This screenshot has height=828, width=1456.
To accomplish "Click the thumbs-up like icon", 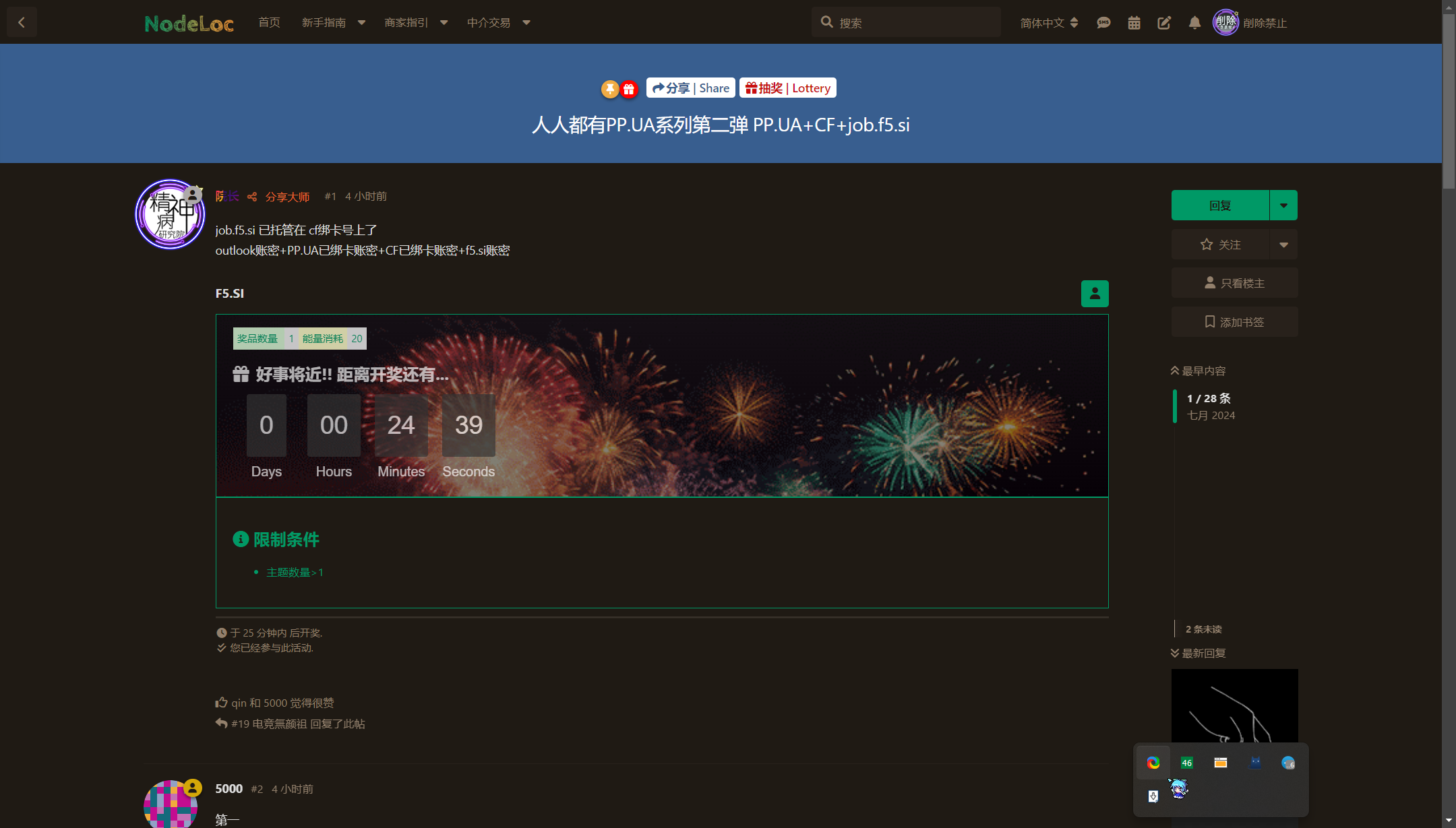I will point(221,702).
